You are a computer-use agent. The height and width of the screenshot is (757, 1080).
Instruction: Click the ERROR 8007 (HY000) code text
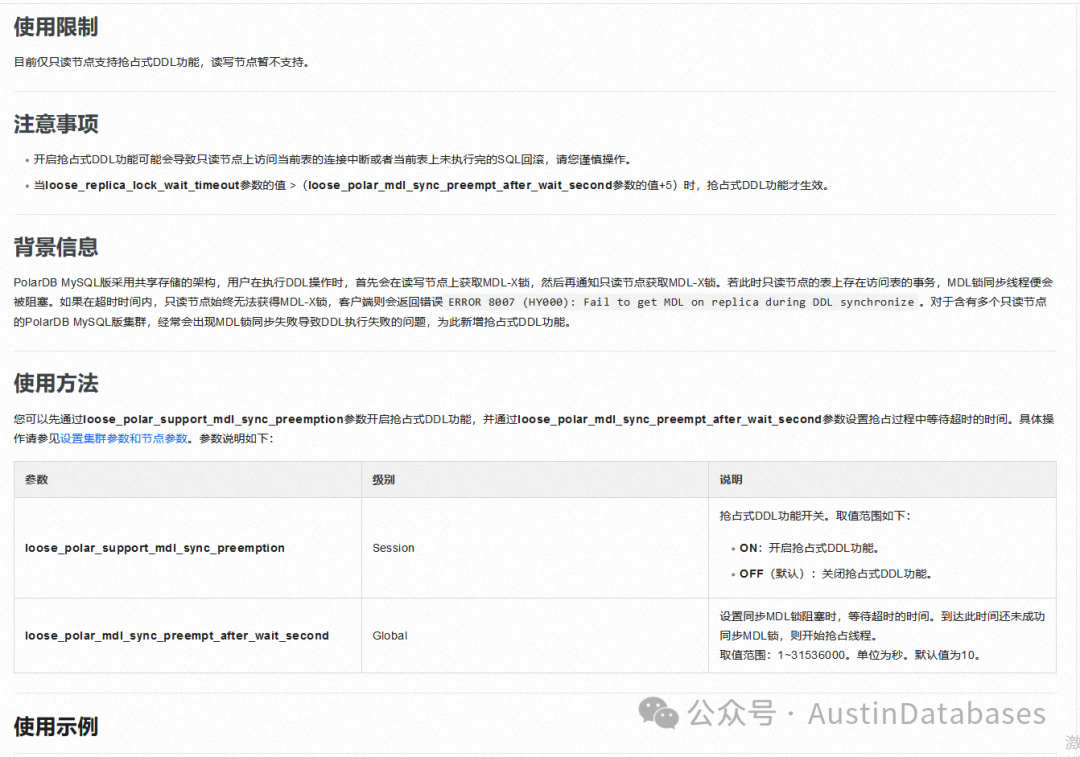pyautogui.click(x=681, y=302)
